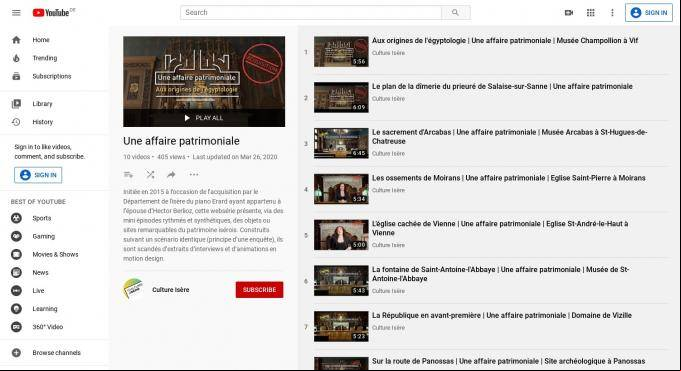The width and height of the screenshot is (681, 371).
Task: Open the create video camera icon
Action: point(569,13)
